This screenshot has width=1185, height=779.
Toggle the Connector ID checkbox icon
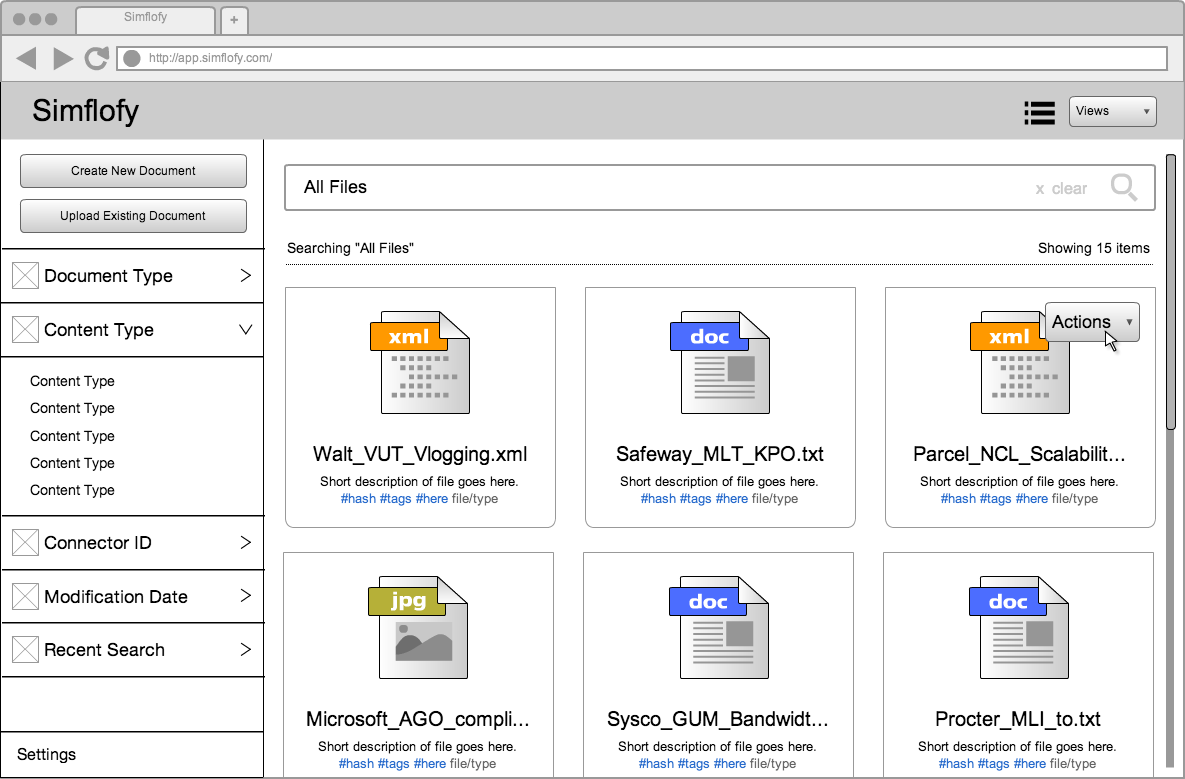pos(25,543)
